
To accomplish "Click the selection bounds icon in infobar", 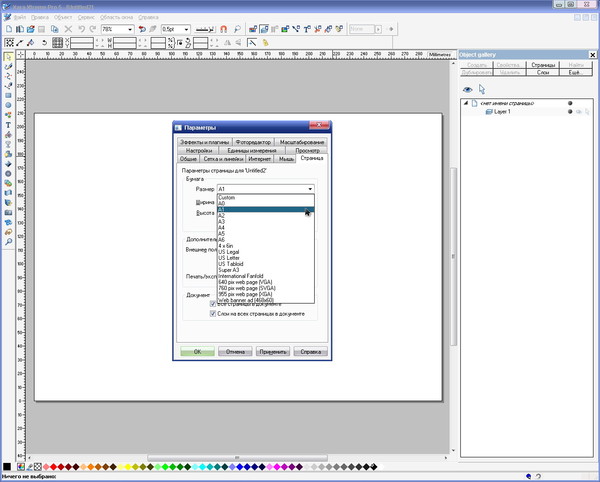I will click(x=9, y=43).
